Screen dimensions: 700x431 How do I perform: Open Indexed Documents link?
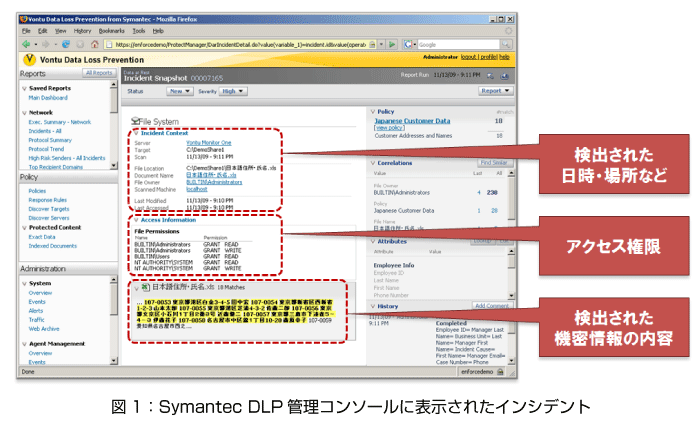[x=53, y=246]
